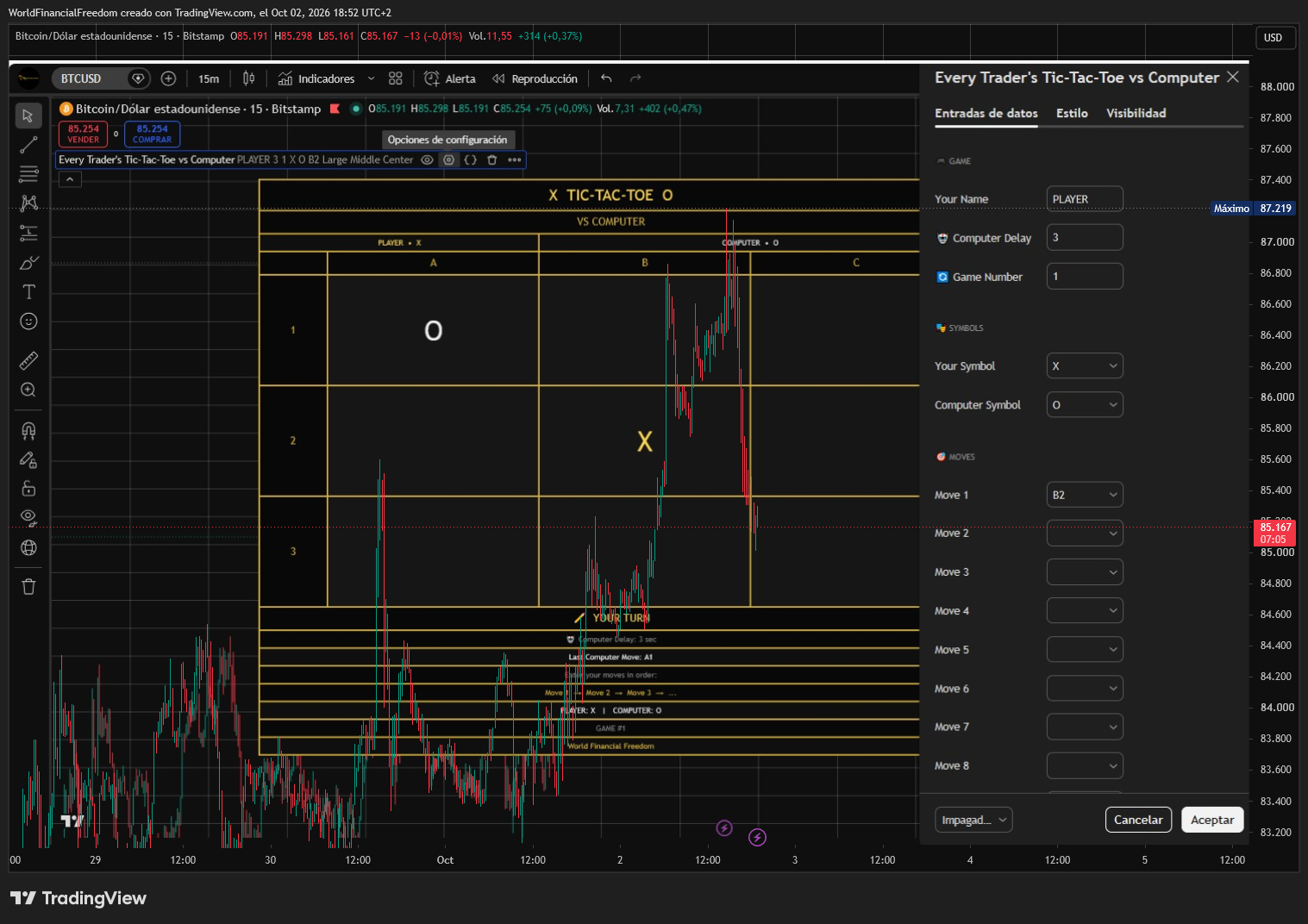Image resolution: width=1308 pixels, height=924 pixels.
Task: Expand the Move 5 dropdown
Action: click(x=1085, y=650)
